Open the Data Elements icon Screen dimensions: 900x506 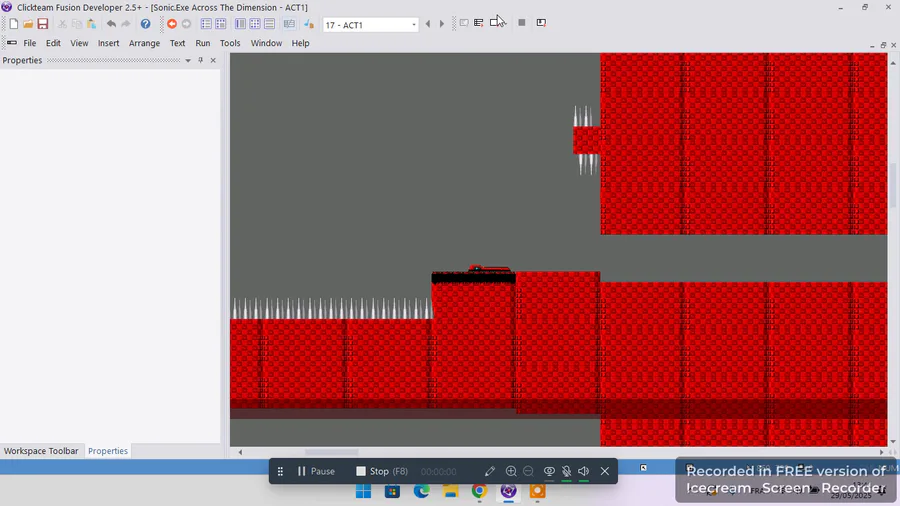click(269, 24)
